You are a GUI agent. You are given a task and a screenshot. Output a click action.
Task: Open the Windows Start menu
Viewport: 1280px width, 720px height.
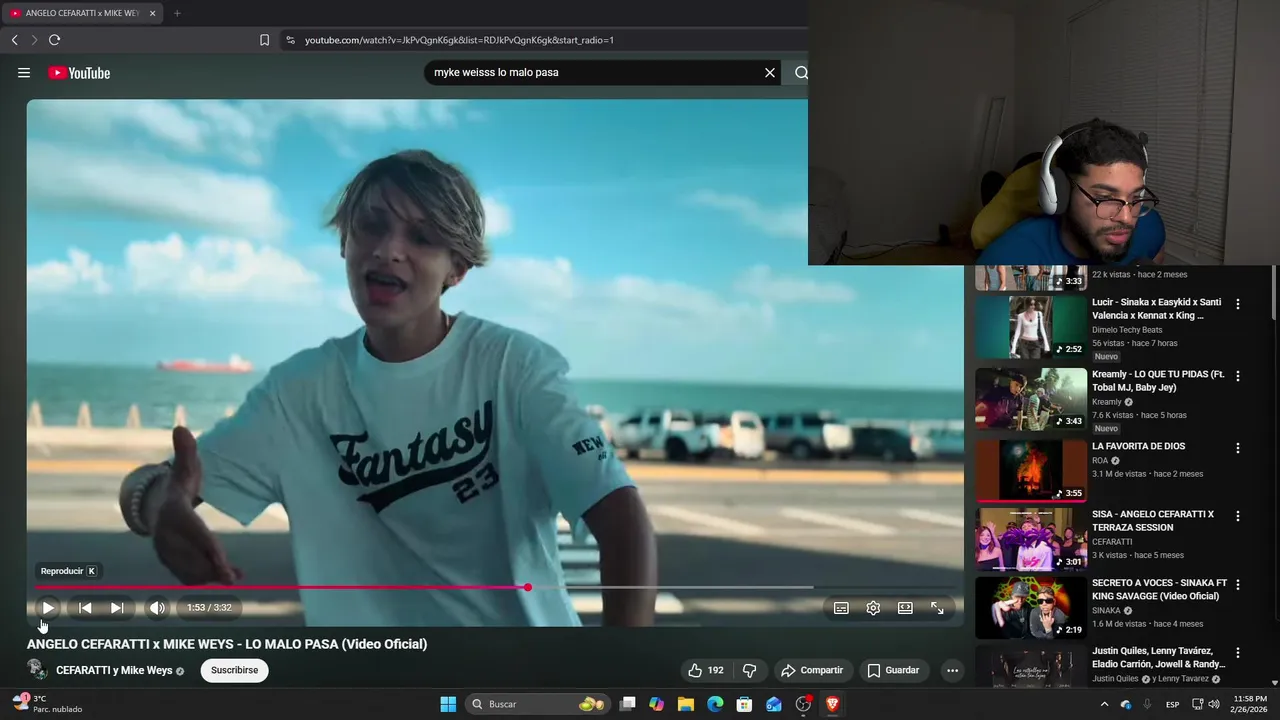click(448, 704)
